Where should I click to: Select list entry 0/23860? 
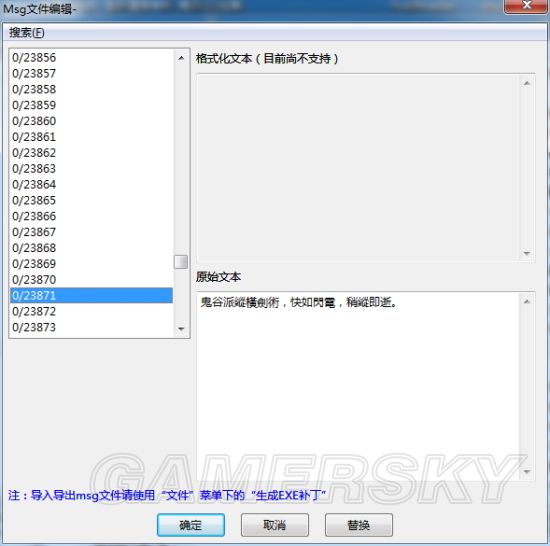point(91,121)
